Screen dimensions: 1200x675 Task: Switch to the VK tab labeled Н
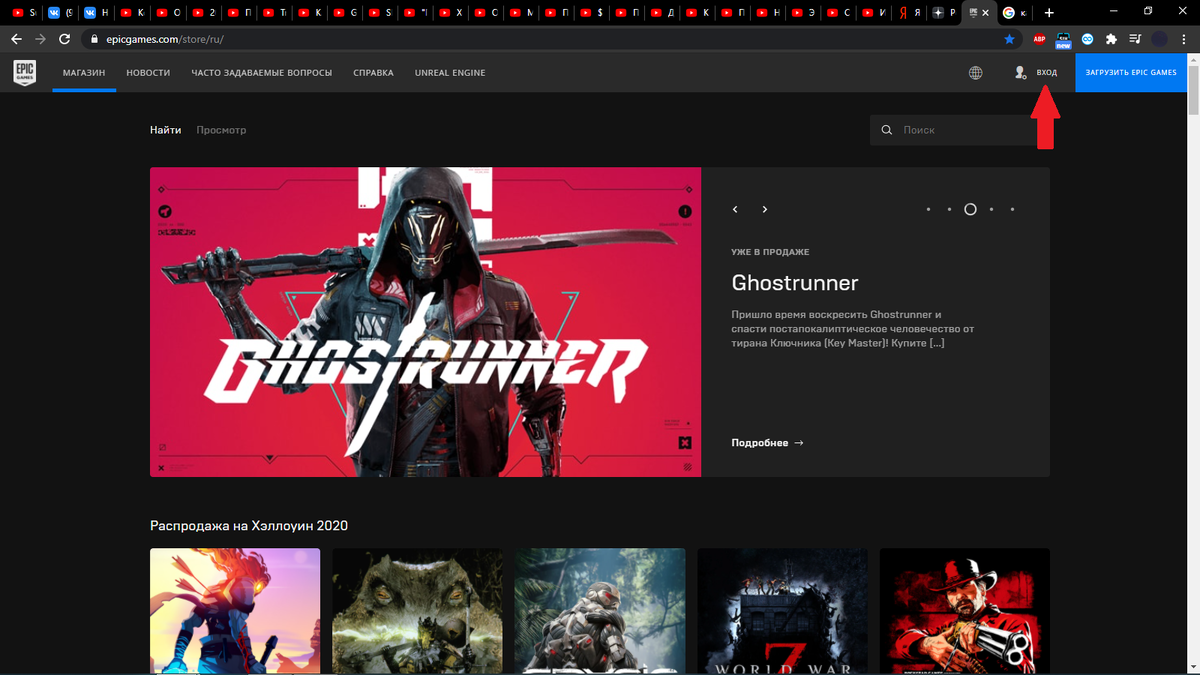96,13
